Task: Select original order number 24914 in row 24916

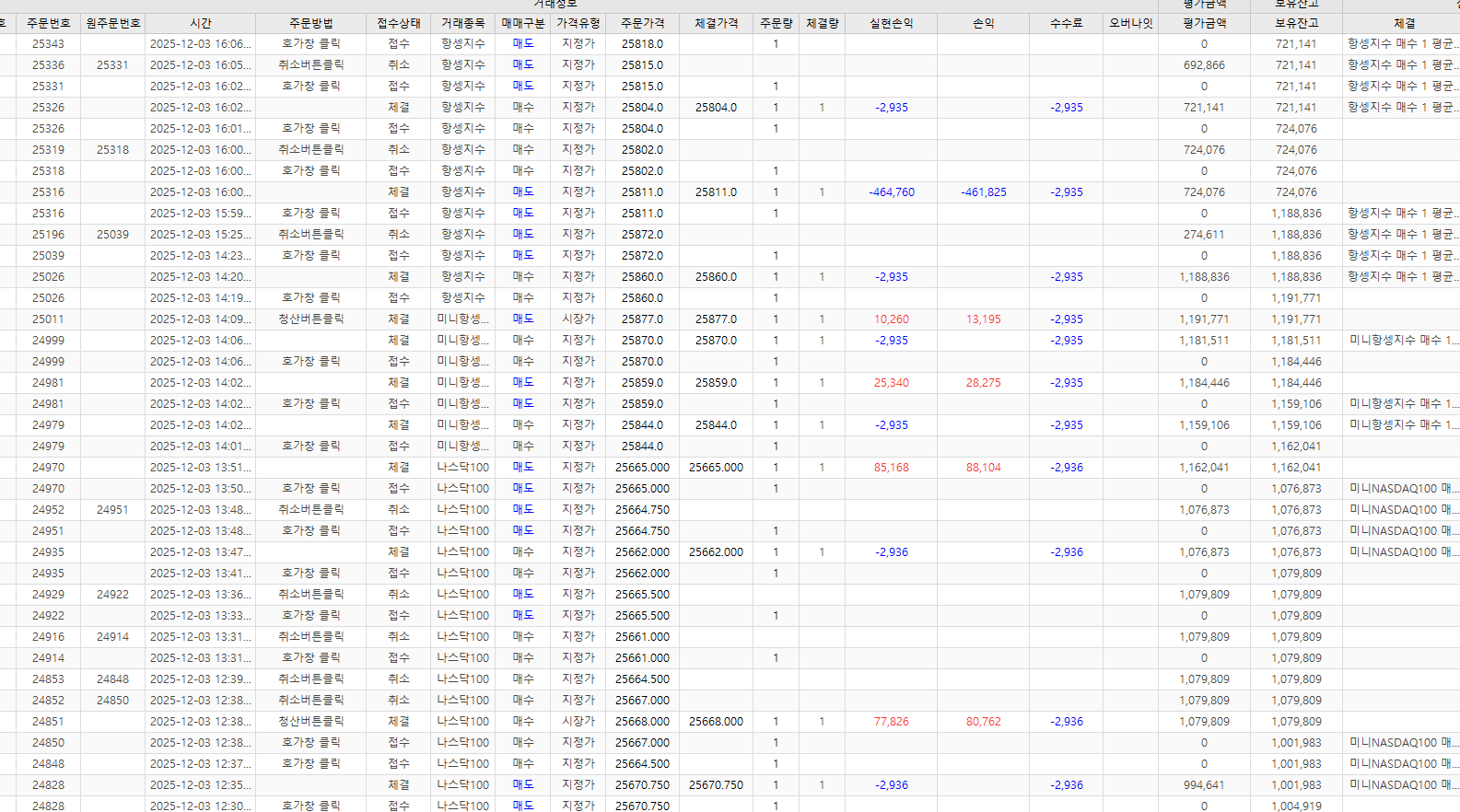Action: coord(112,636)
